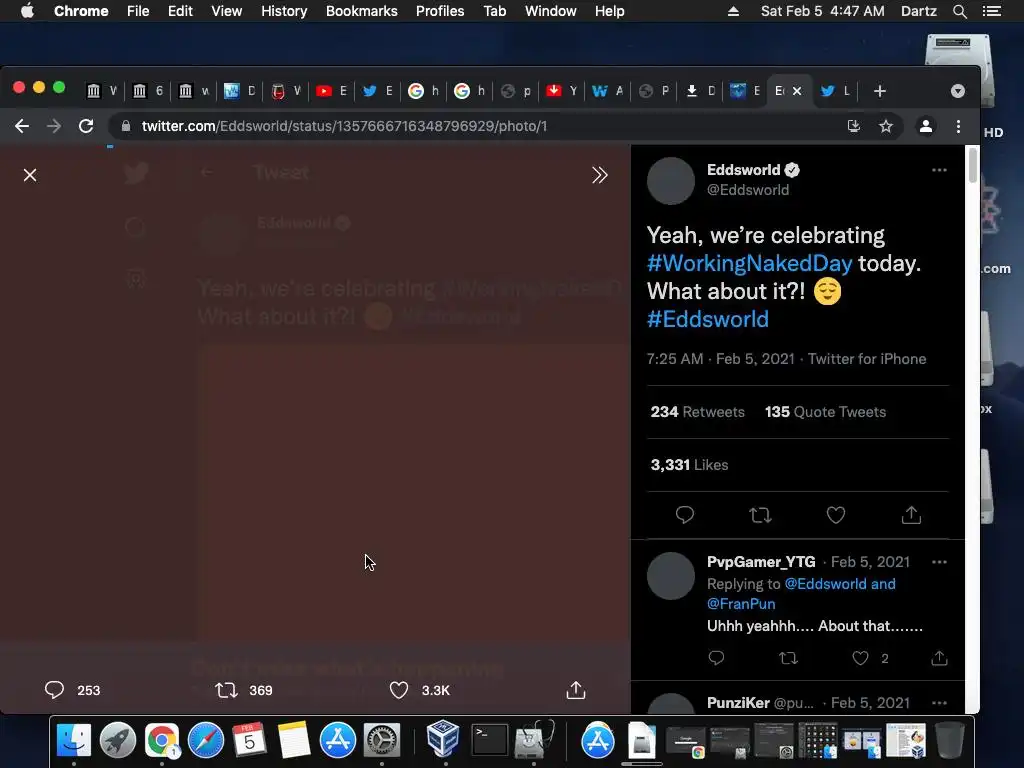Screen dimensions: 1024x768
Task: Open the Eddsworld tweet's three-dot more menu
Action: pos(939,170)
